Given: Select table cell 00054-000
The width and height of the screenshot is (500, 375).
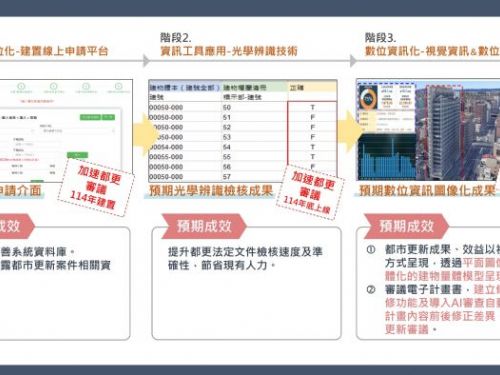Looking at the screenshot, I should click(166, 147).
